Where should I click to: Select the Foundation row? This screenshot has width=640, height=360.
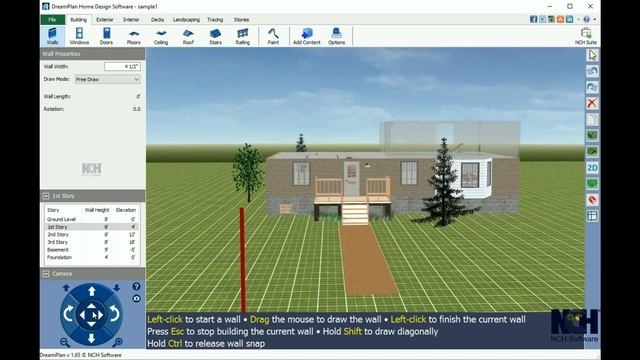coord(91,258)
